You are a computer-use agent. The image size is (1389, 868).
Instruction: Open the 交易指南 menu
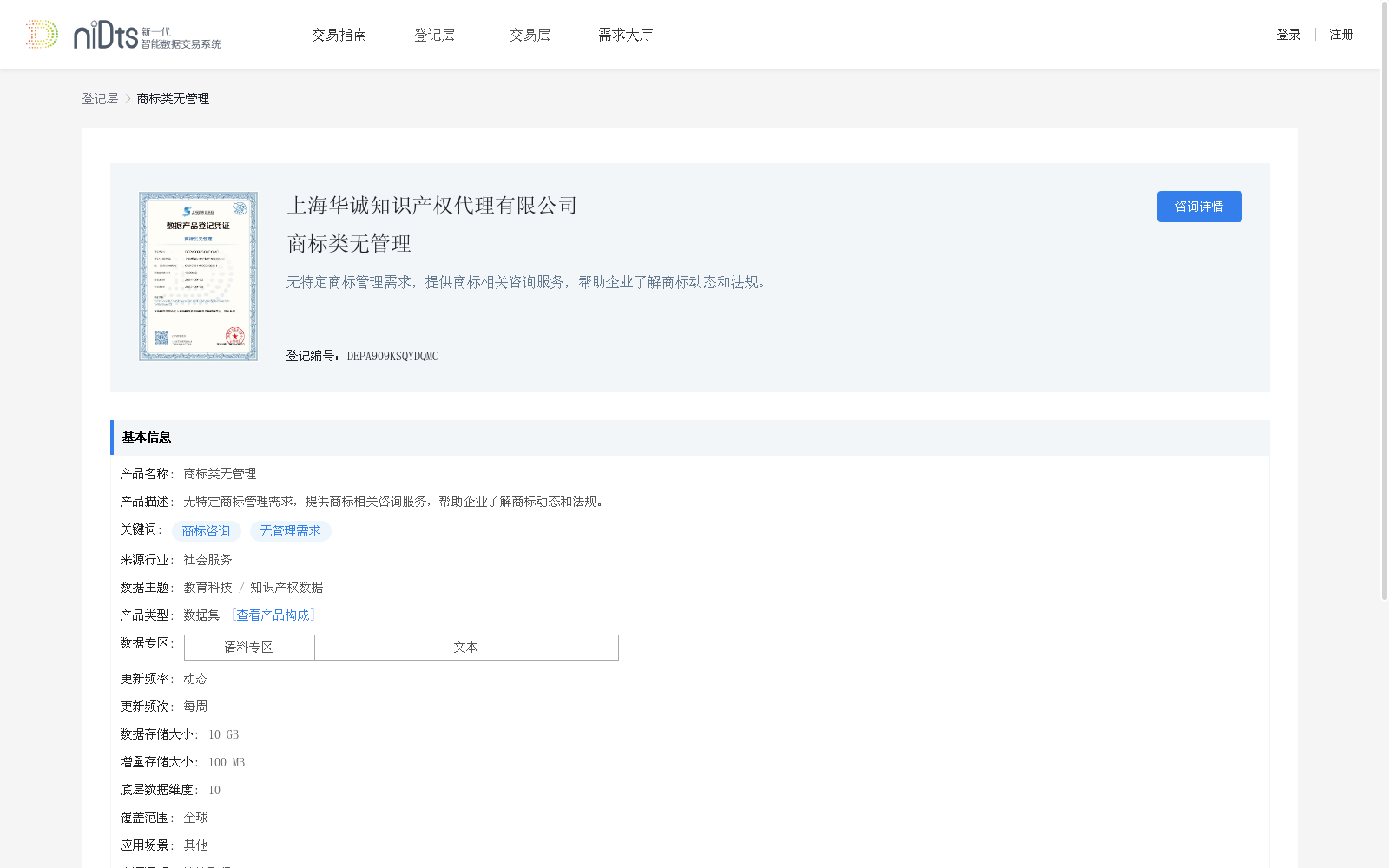coord(339,35)
